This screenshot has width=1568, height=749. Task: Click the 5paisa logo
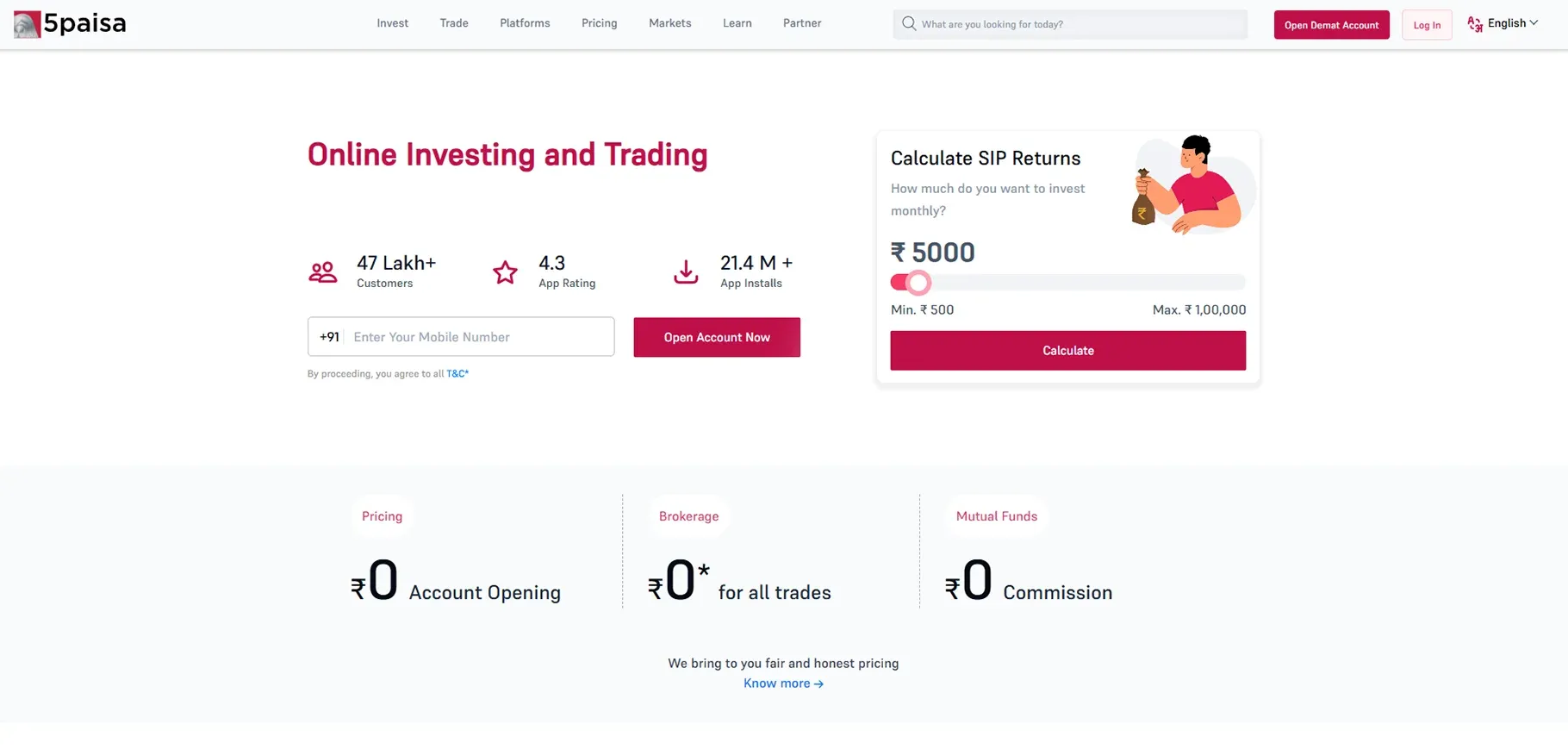pos(70,24)
